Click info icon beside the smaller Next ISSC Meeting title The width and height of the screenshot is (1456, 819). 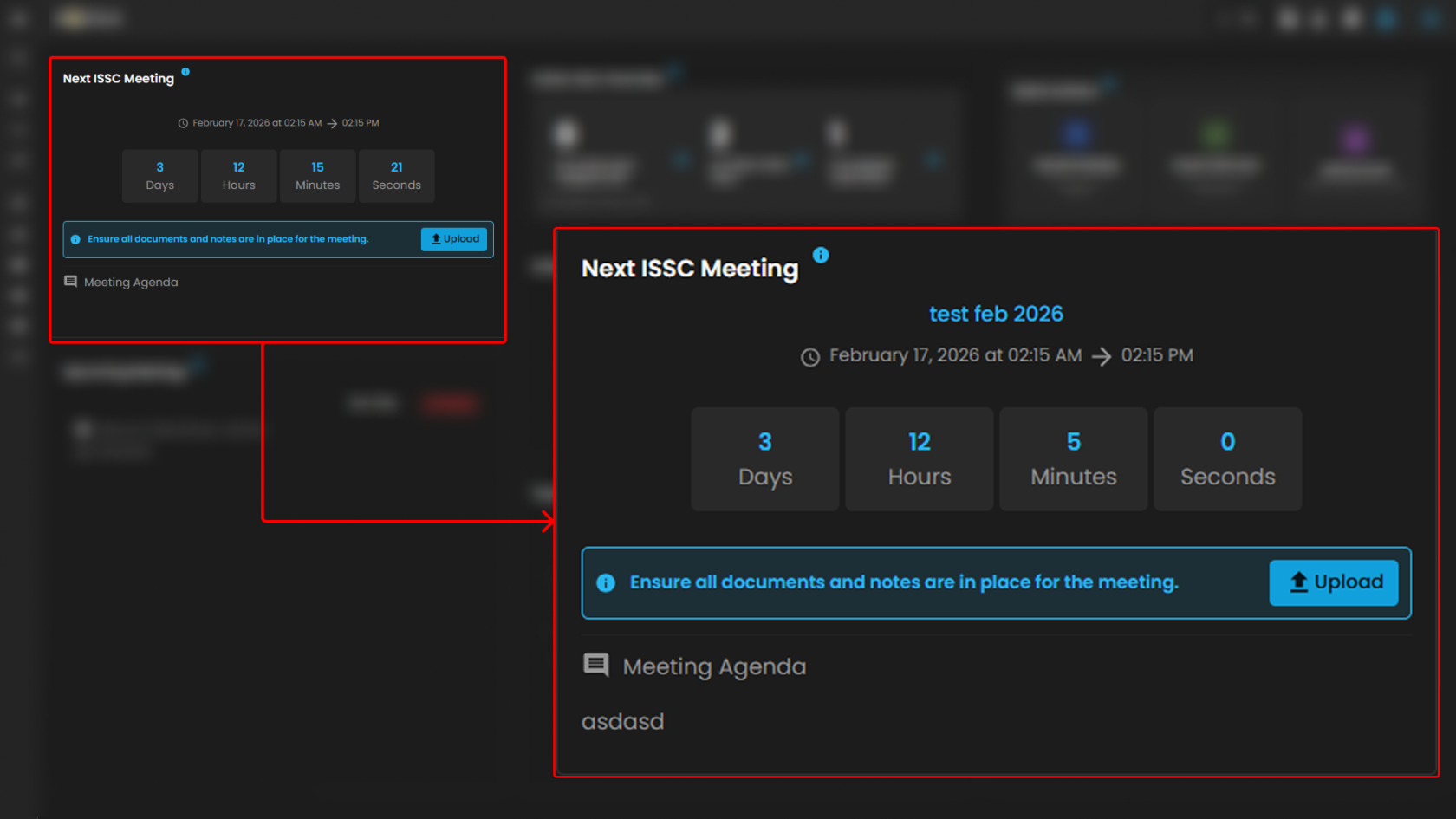point(185,72)
